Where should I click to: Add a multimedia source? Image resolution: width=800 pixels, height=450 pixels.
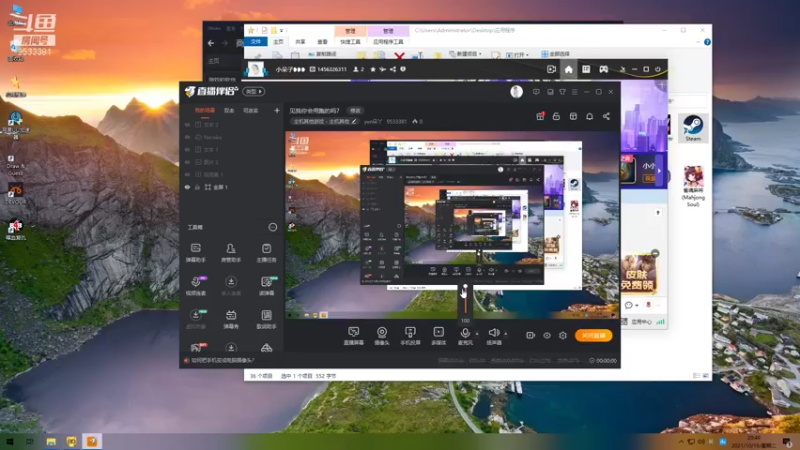point(438,336)
